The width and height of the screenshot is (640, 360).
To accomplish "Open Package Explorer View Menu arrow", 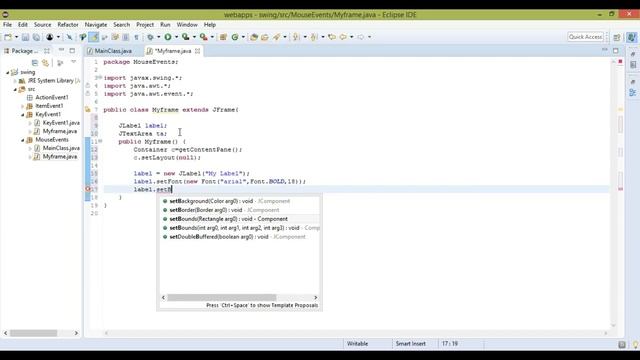I will (73, 62).
